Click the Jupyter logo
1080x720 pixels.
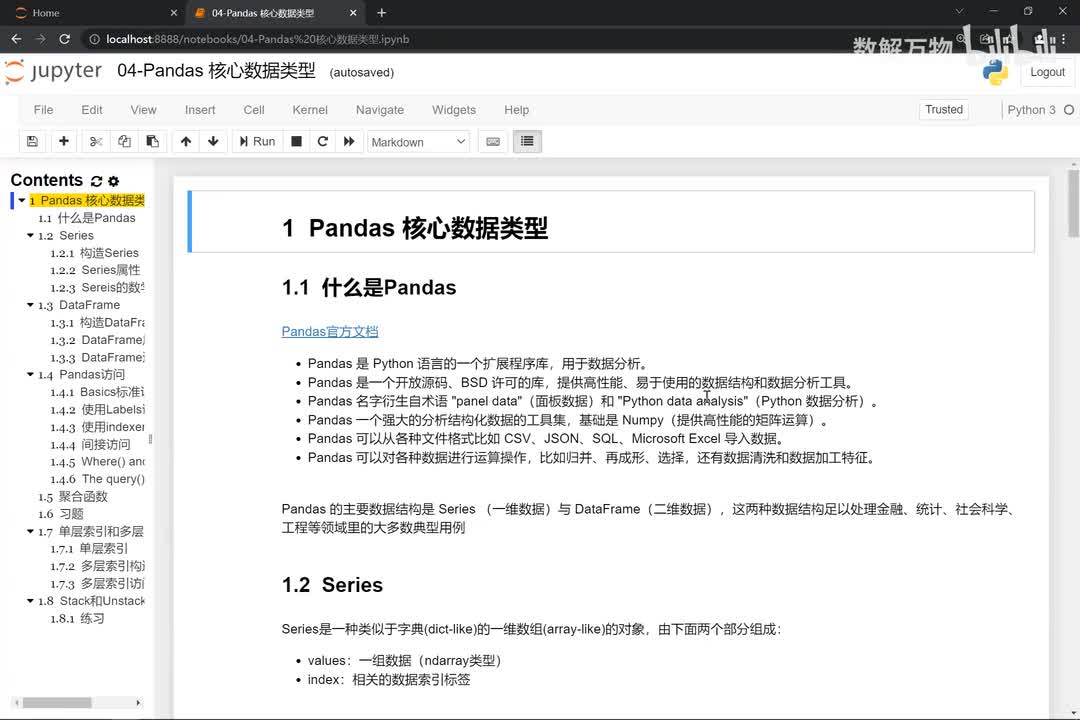pyautogui.click(x=53, y=71)
